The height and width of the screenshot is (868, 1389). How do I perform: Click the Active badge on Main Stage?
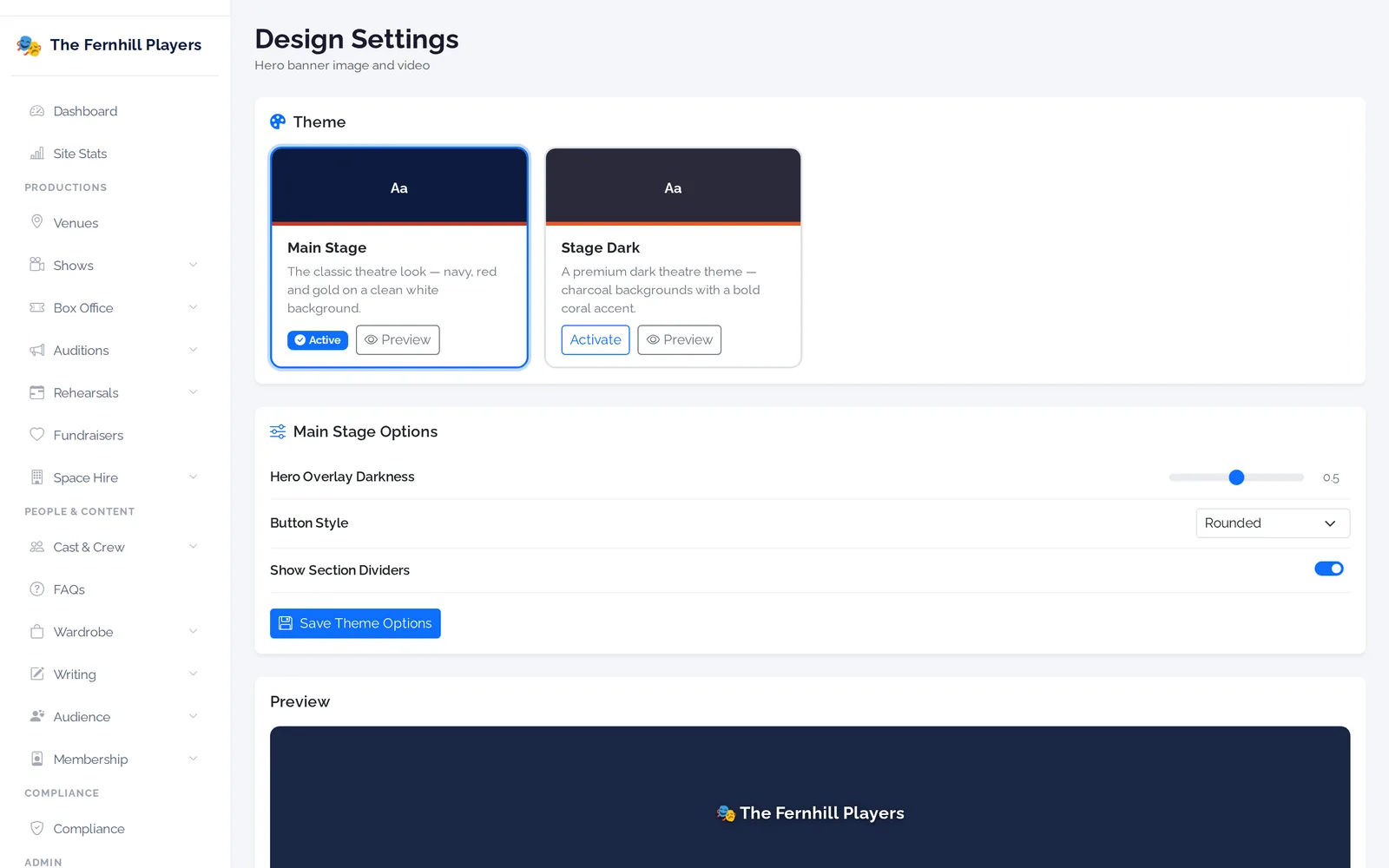[318, 340]
